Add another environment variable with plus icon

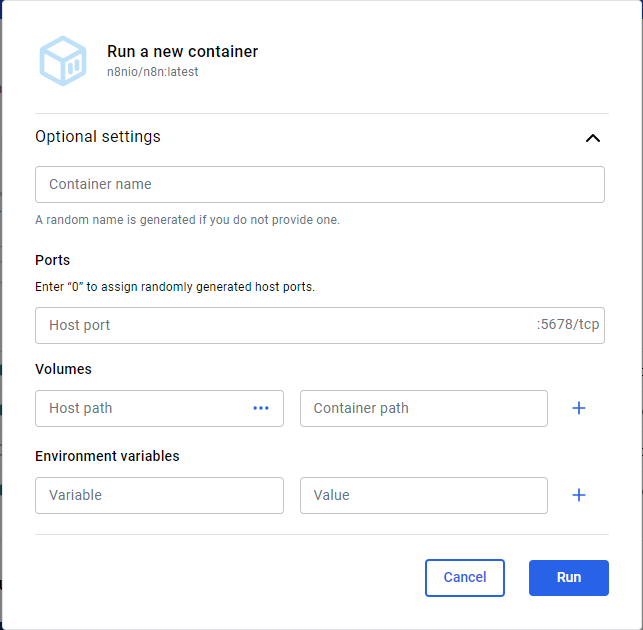click(579, 495)
